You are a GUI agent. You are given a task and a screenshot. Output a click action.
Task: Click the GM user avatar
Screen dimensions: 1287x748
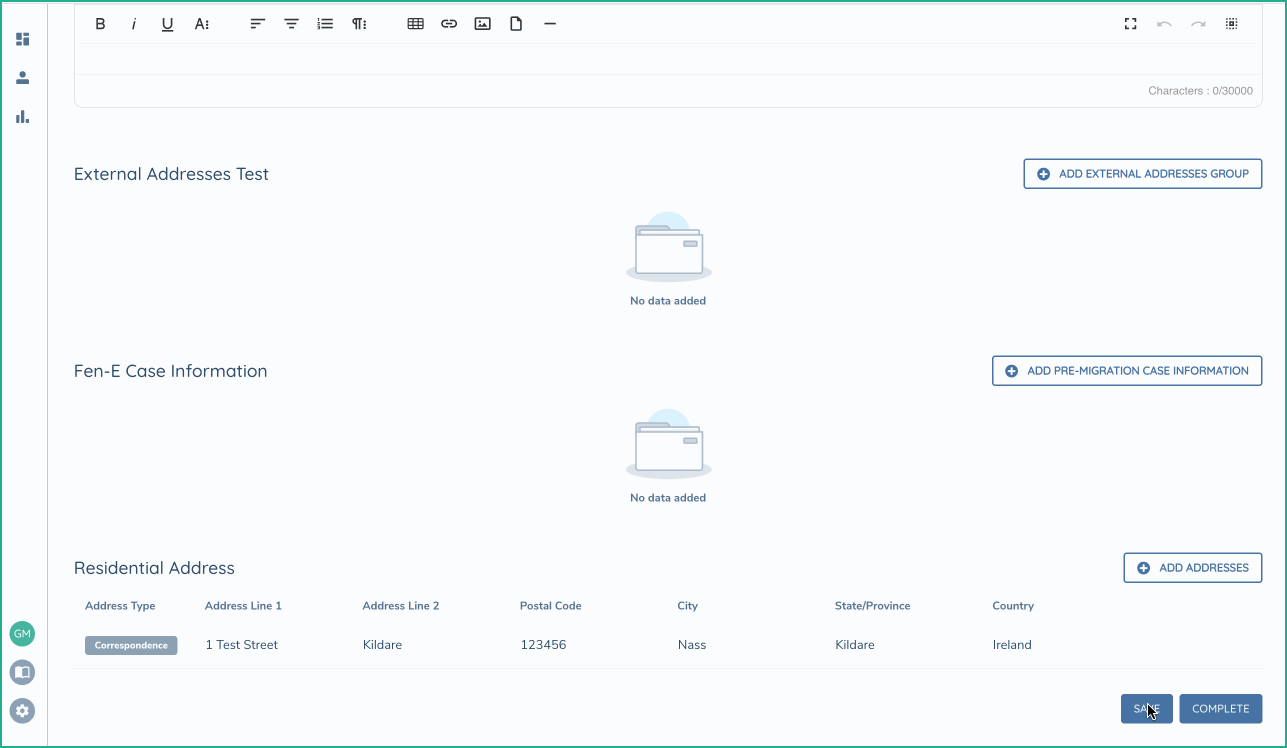point(22,634)
